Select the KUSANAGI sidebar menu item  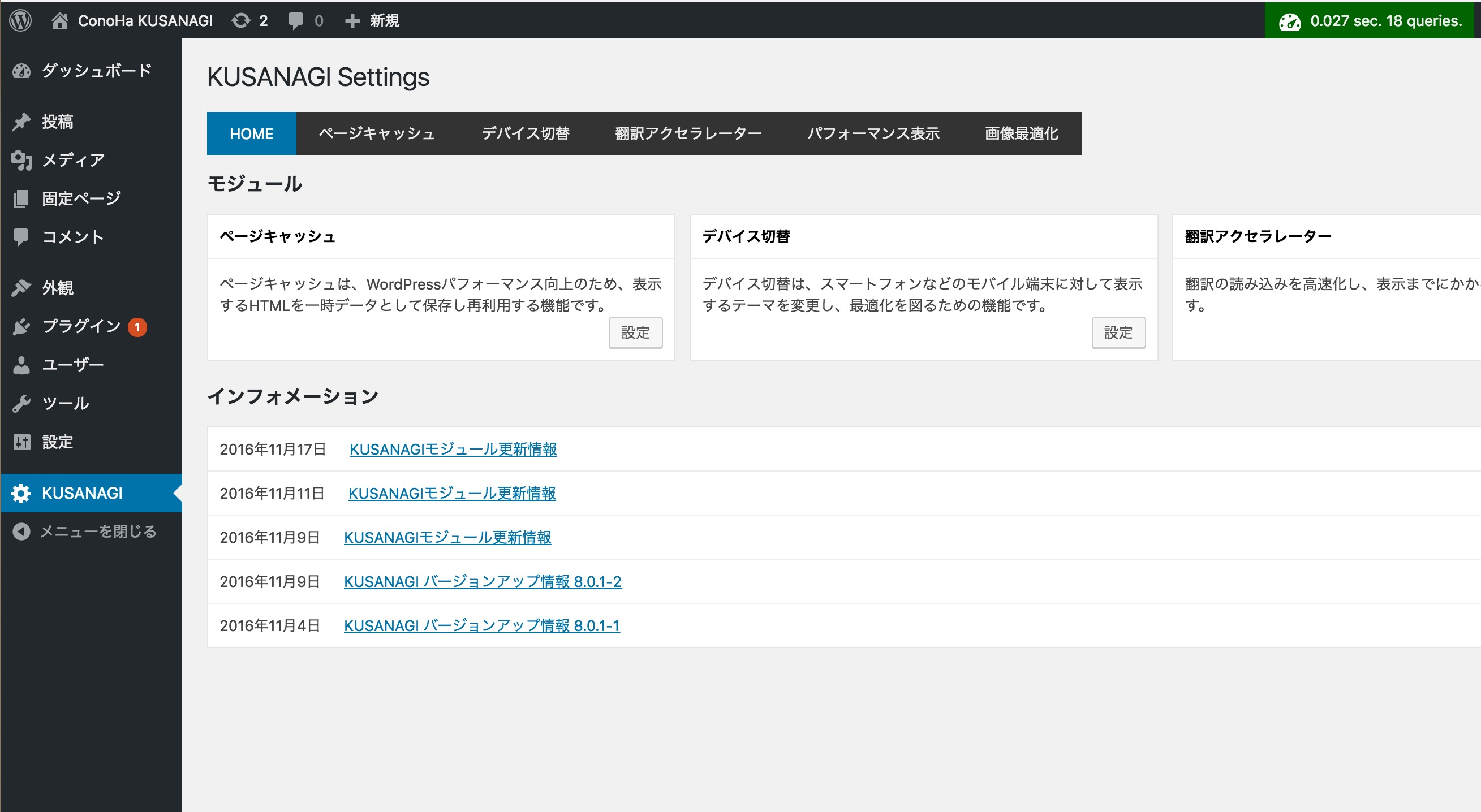92,493
